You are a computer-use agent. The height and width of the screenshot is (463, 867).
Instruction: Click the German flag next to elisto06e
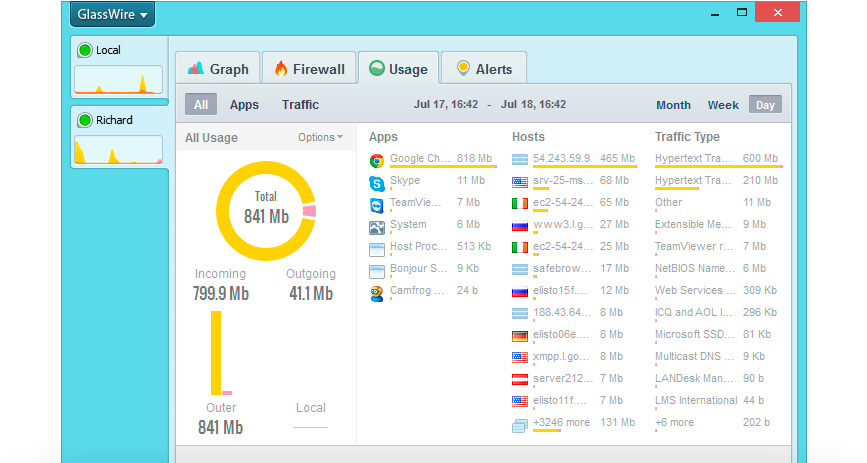click(x=520, y=336)
